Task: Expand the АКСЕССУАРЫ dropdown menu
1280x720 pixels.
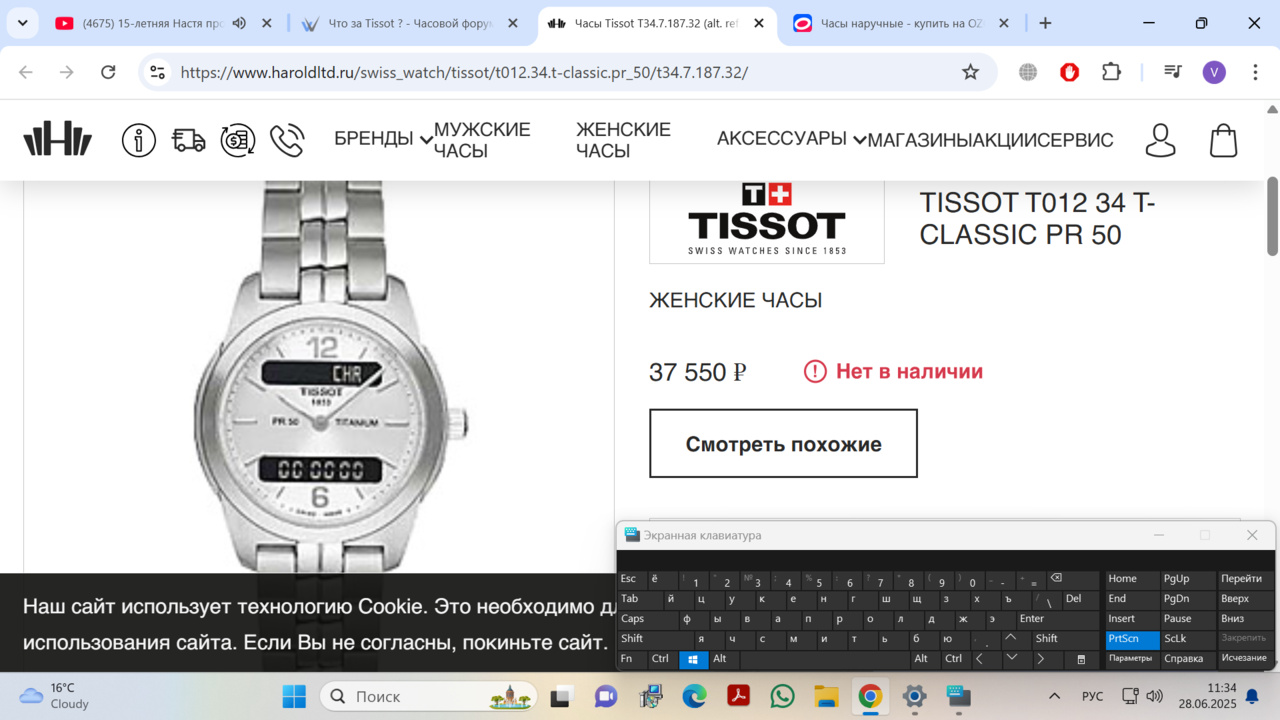Action: pyautogui.click(x=792, y=139)
